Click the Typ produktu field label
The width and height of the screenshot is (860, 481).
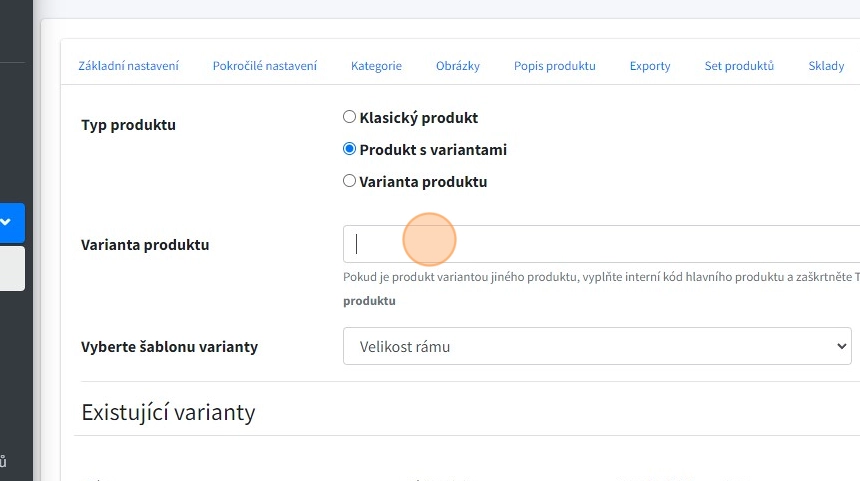(x=128, y=125)
